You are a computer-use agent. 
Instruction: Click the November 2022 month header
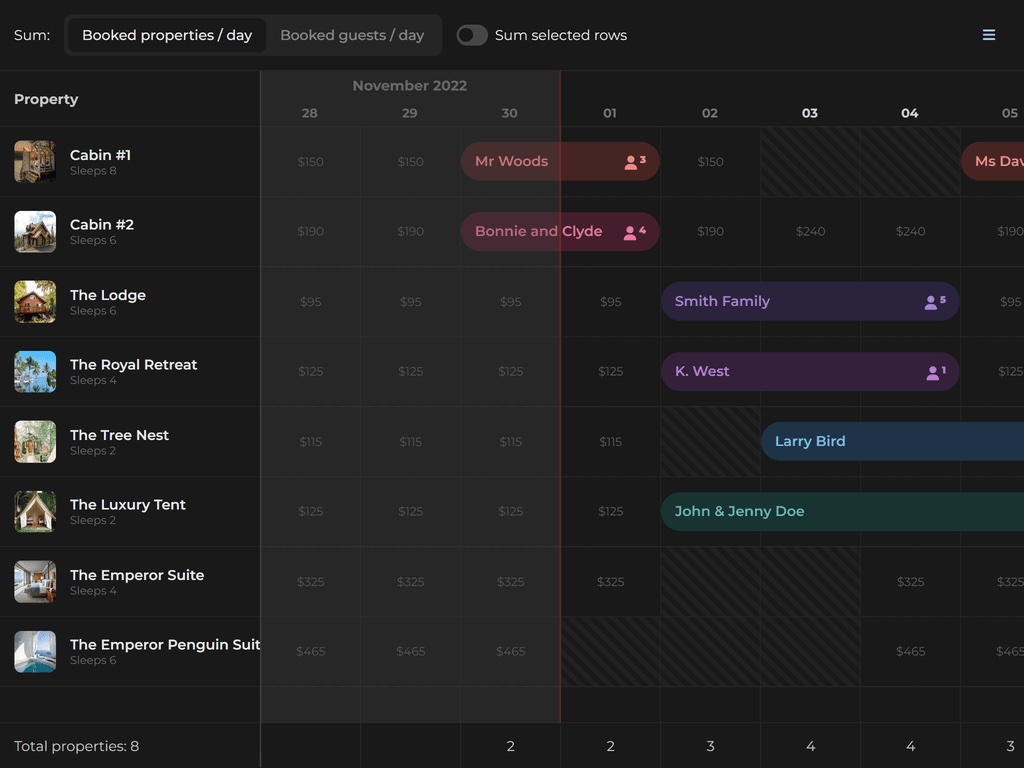pos(409,86)
